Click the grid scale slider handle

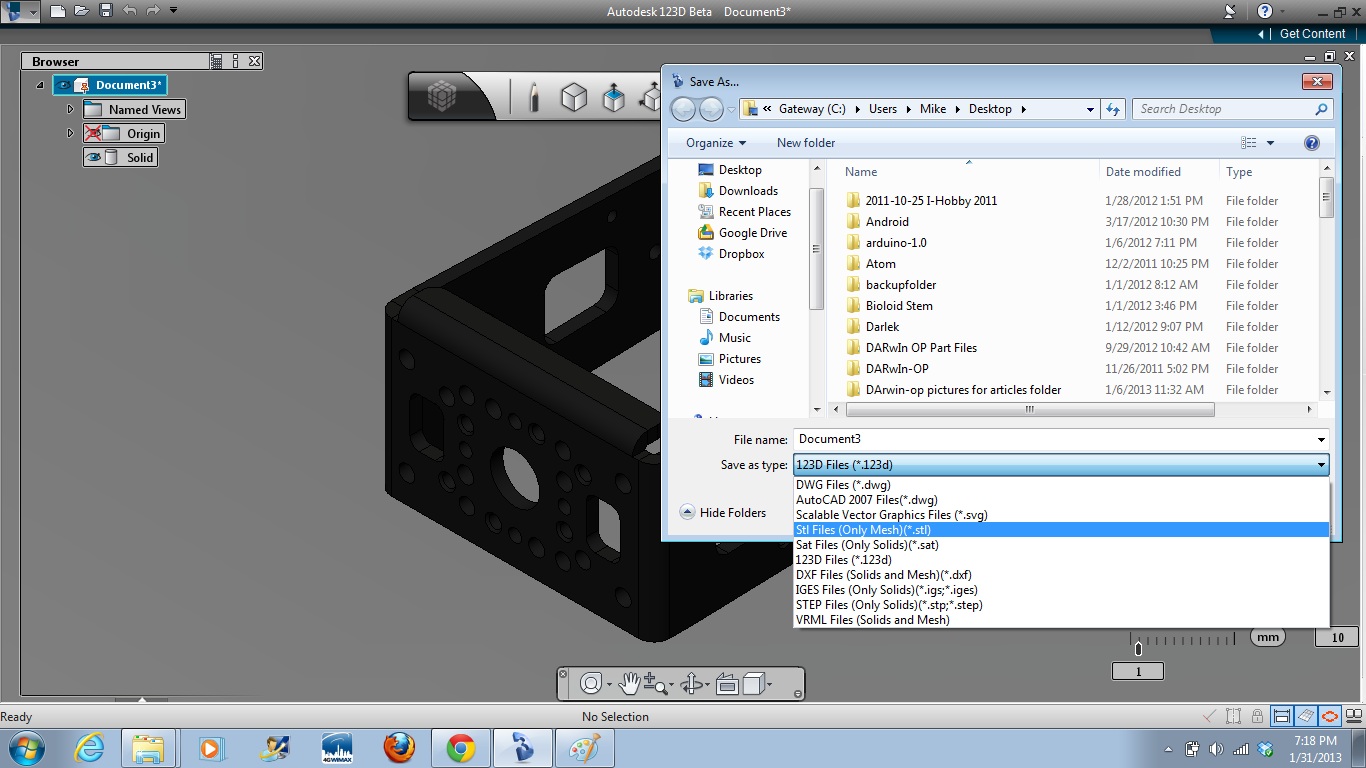(1138, 649)
